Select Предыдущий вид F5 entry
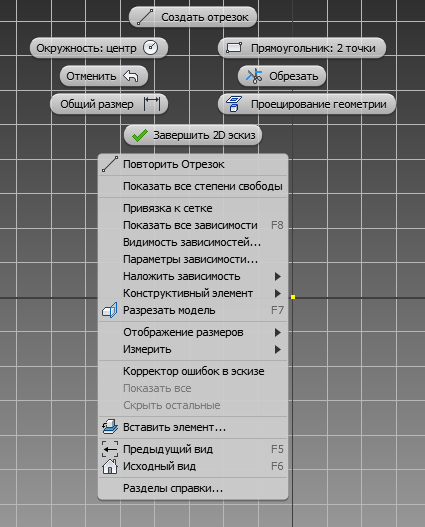This screenshot has height=527, width=425. pyautogui.click(x=193, y=449)
